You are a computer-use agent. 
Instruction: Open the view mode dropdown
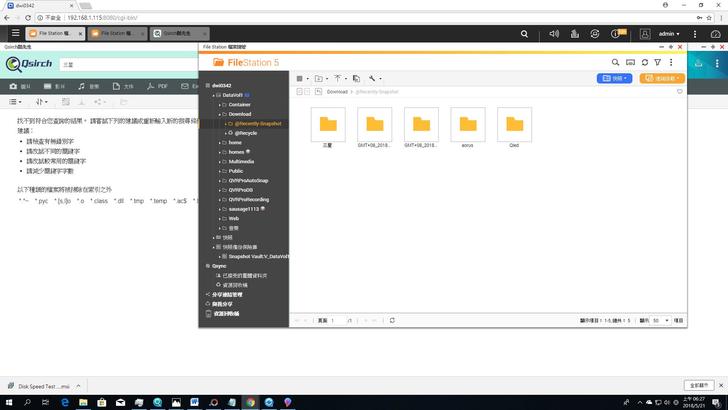coord(301,78)
